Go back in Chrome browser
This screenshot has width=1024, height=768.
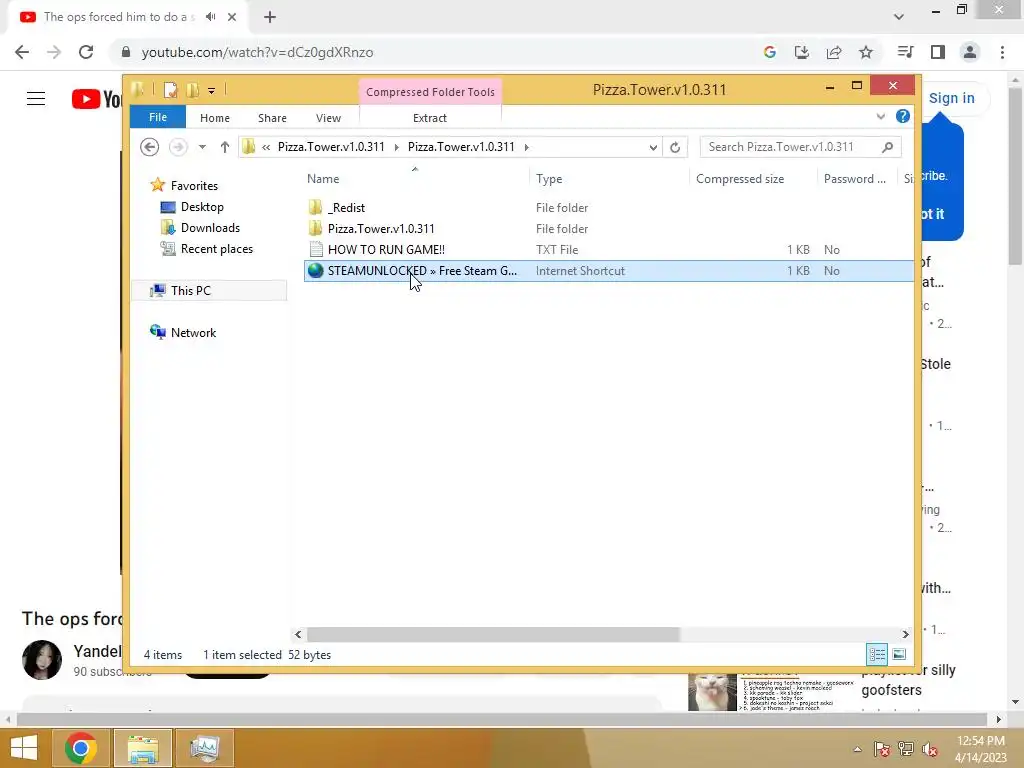22,52
